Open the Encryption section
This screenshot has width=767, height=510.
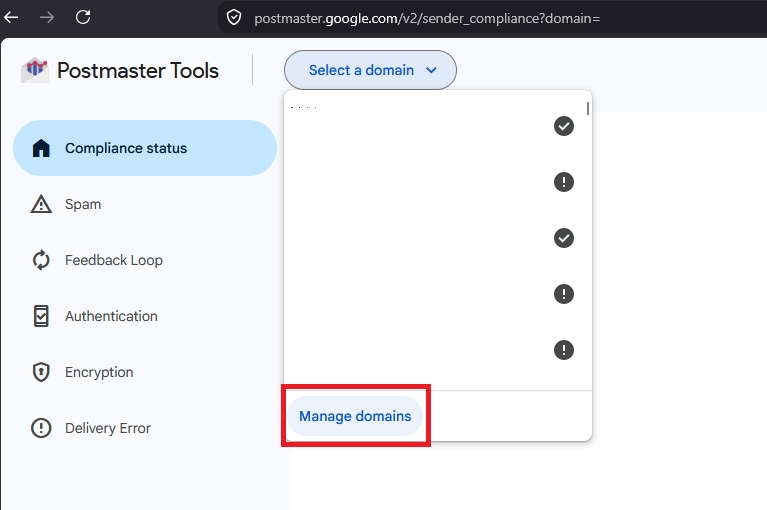coord(145,372)
